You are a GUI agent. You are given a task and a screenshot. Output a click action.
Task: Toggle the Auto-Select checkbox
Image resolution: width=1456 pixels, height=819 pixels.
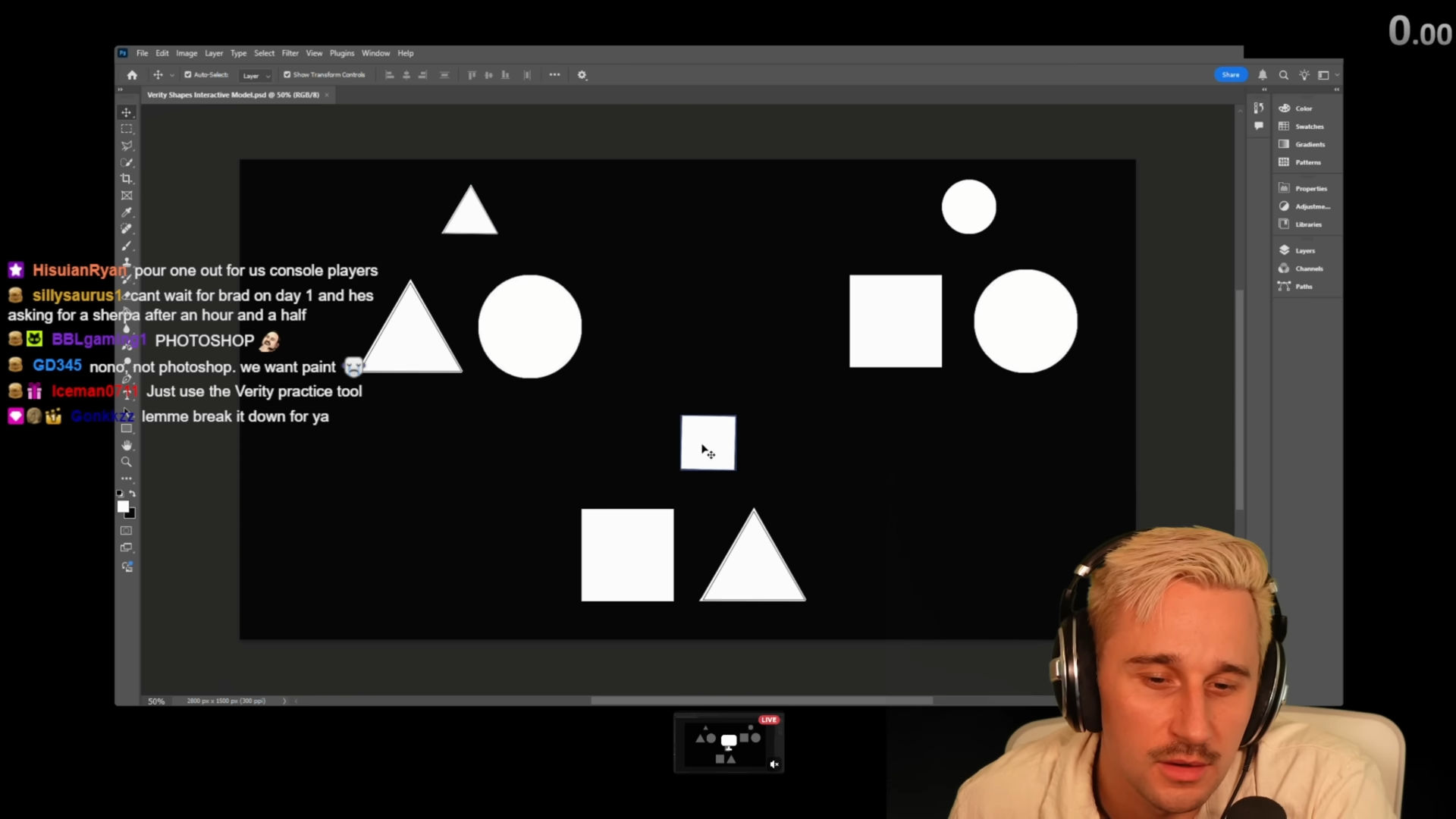pyautogui.click(x=188, y=75)
